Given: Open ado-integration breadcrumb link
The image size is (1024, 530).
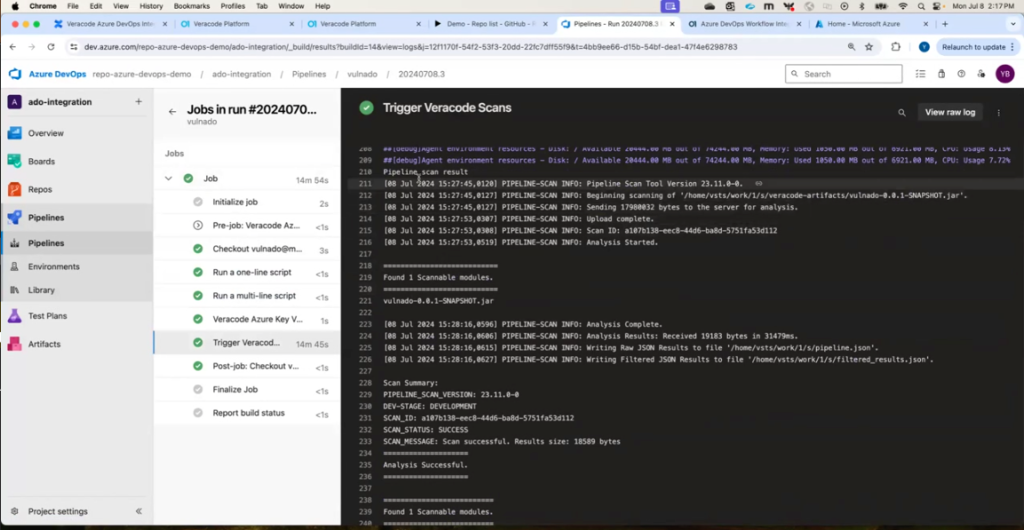Looking at the screenshot, I should 242,74.
